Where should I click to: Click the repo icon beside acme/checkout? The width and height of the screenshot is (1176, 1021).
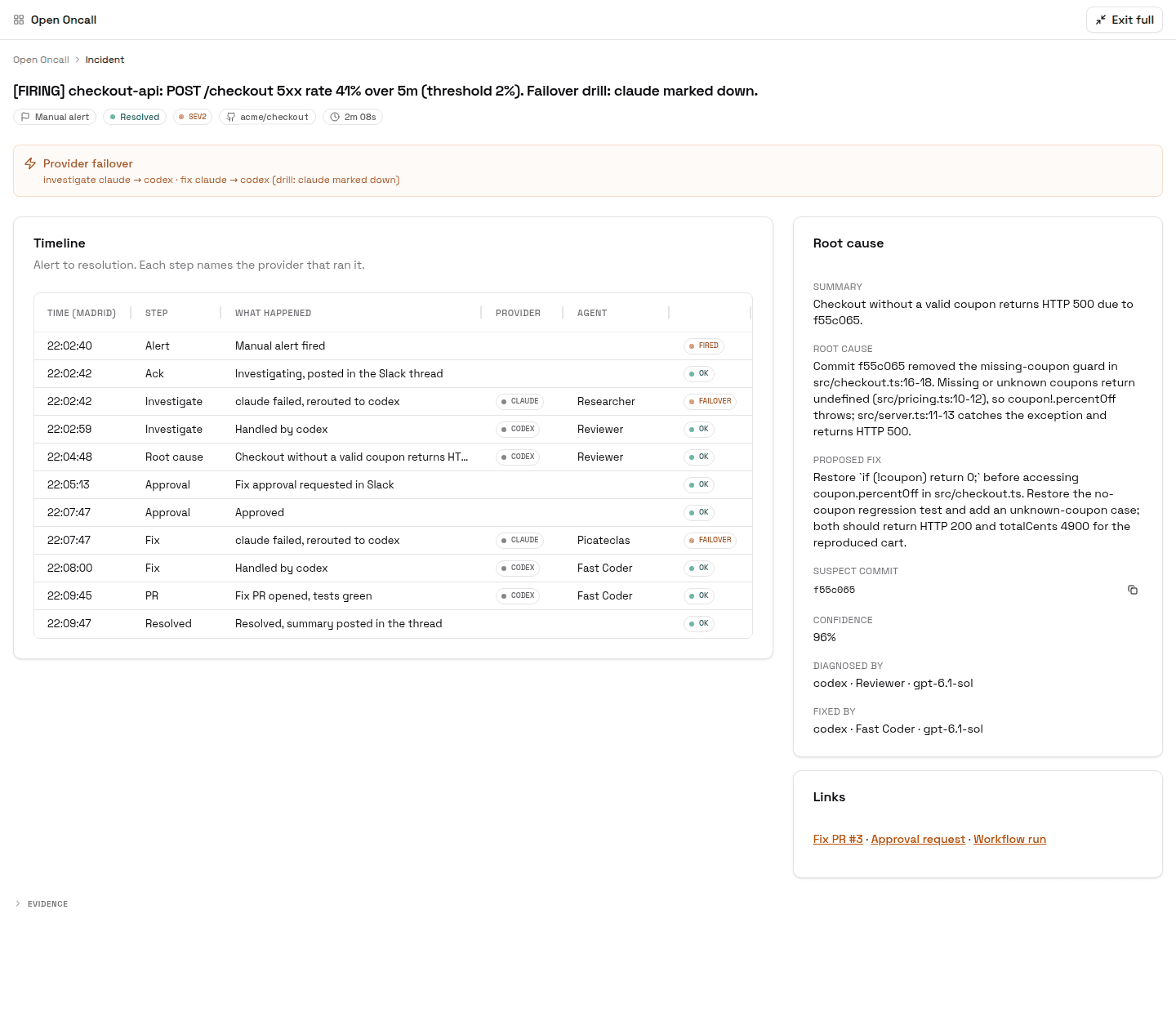(x=231, y=117)
